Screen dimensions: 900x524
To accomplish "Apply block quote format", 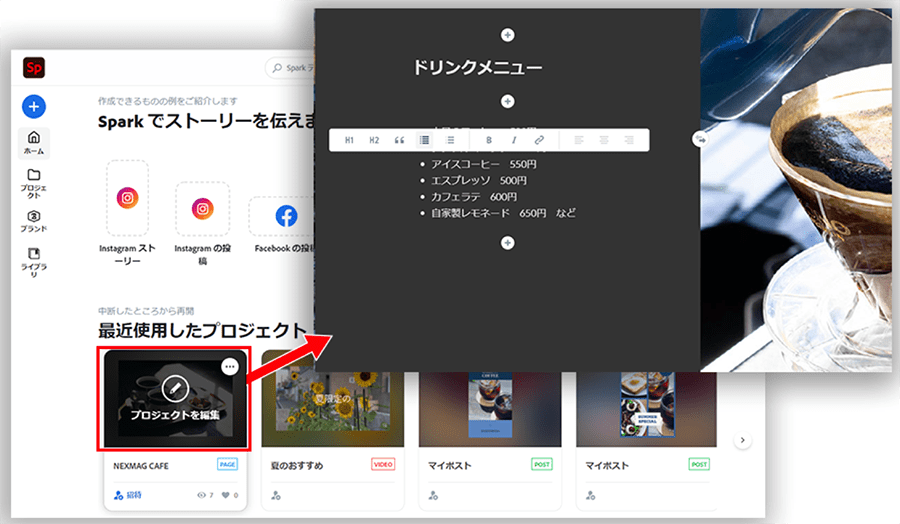I will click(x=399, y=140).
